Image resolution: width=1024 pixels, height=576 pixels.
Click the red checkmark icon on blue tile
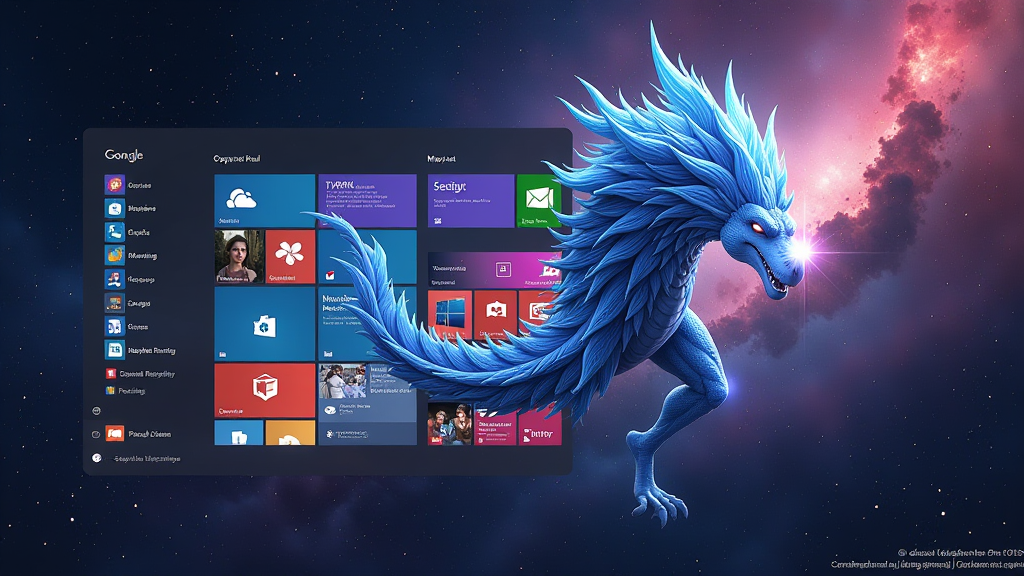(330, 276)
